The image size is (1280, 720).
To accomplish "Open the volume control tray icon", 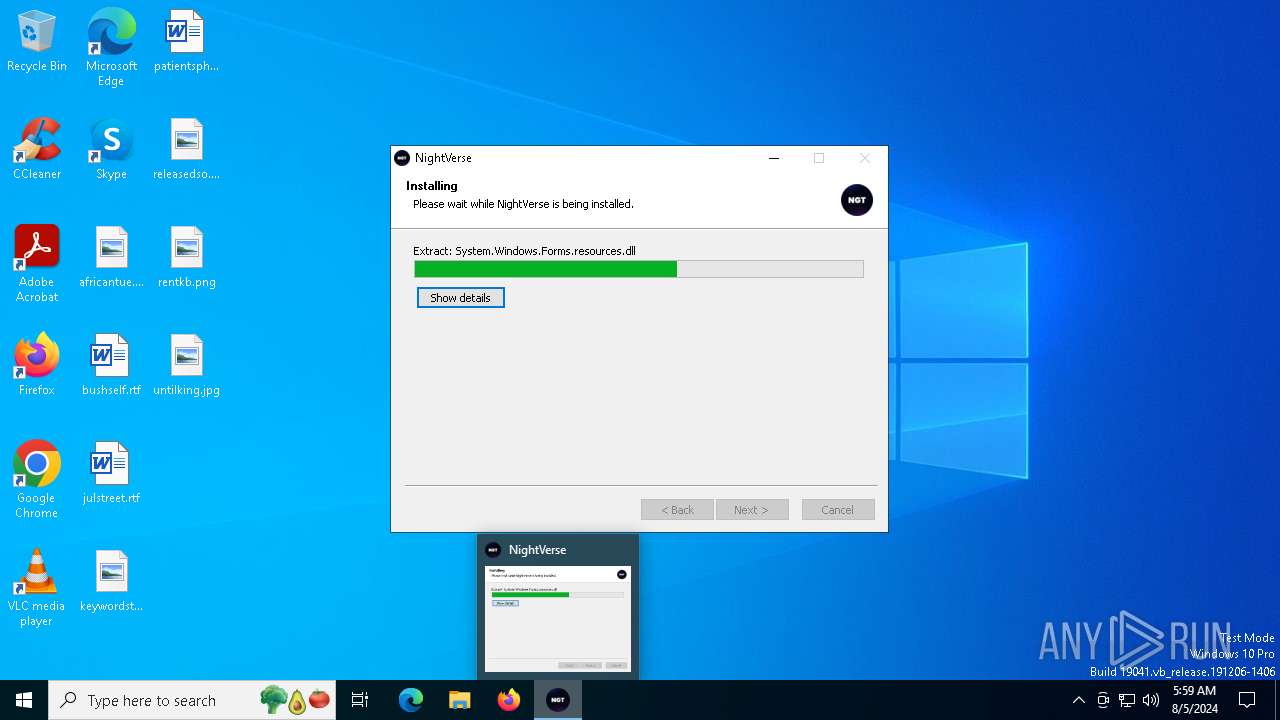I will [1151, 700].
